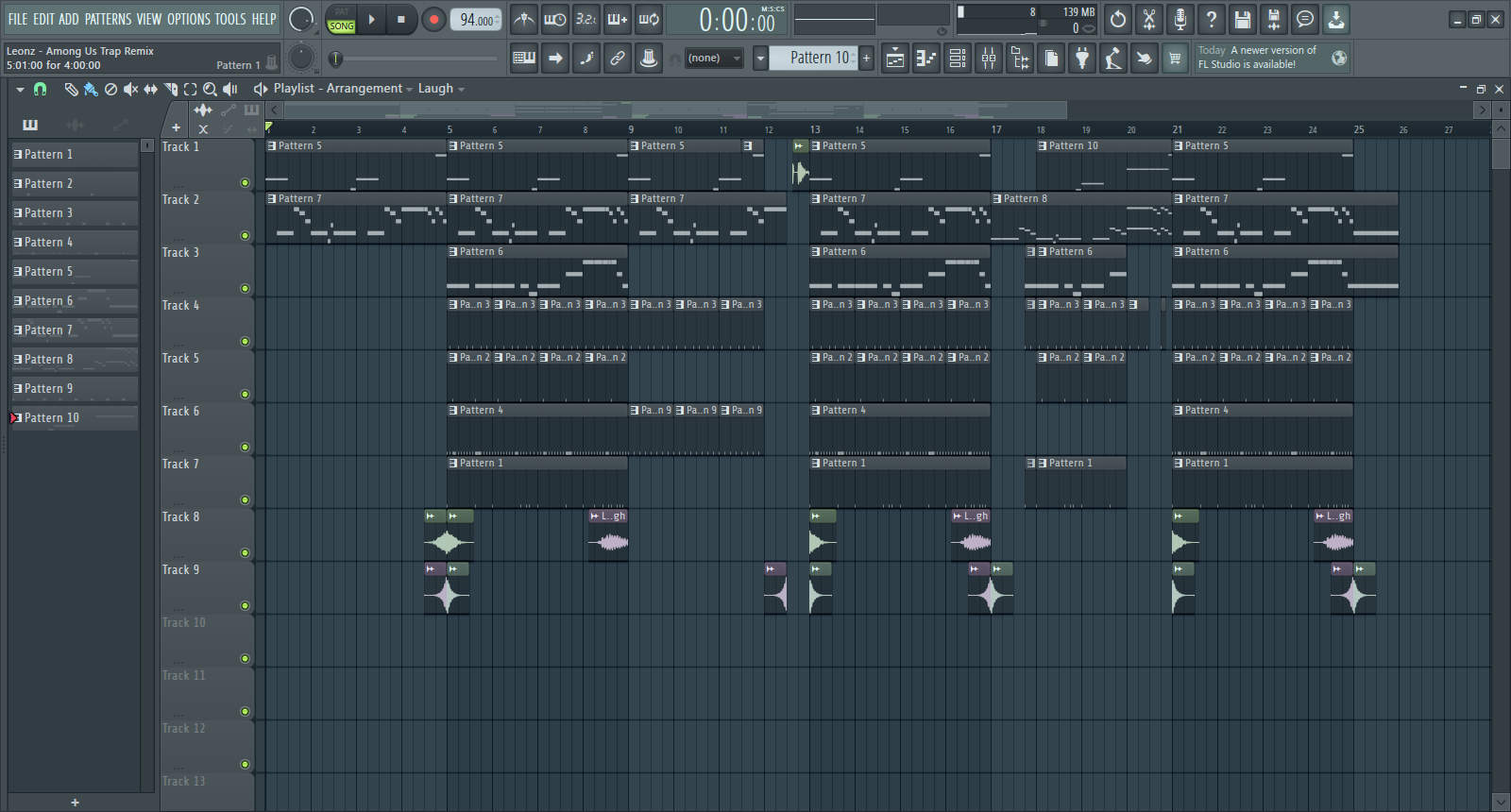Open the shopping cart content library
This screenshot has width=1511, height=812.
[1175, 59]
